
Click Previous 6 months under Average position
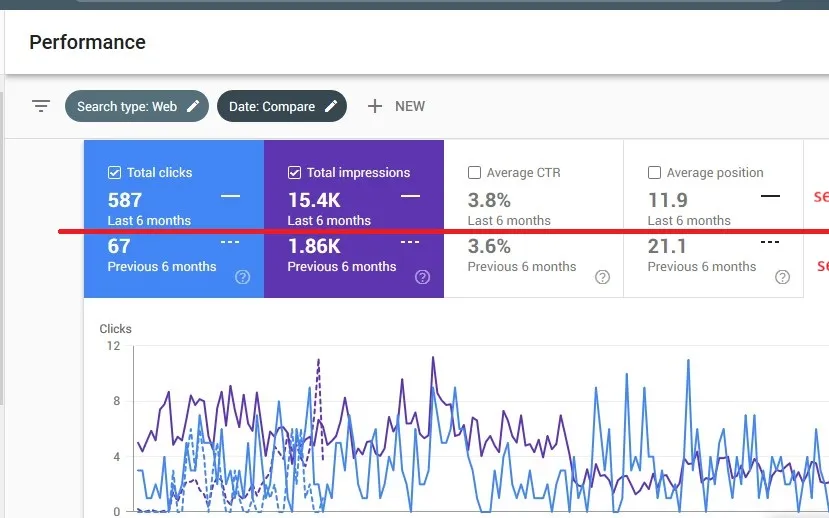pos(702,266)
